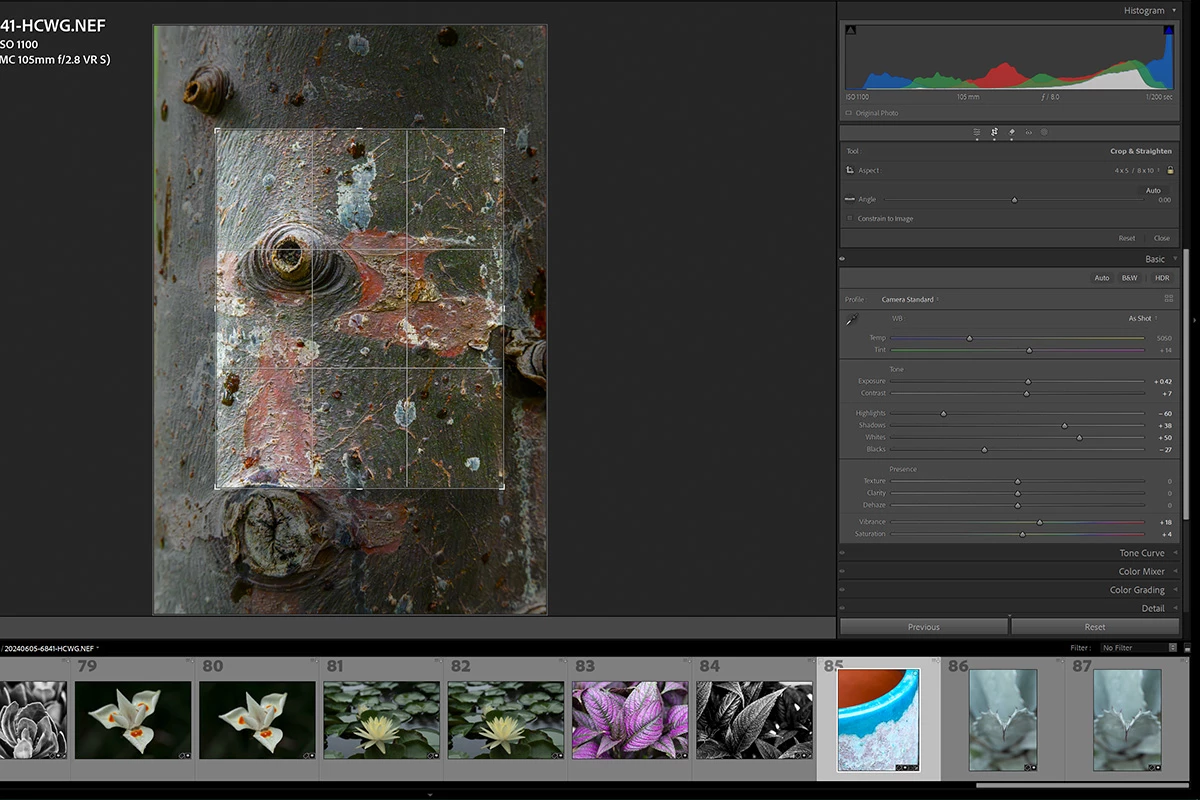Expand the Detail panel
Screen dimensions: 1200x800
tap(1175, 608)
